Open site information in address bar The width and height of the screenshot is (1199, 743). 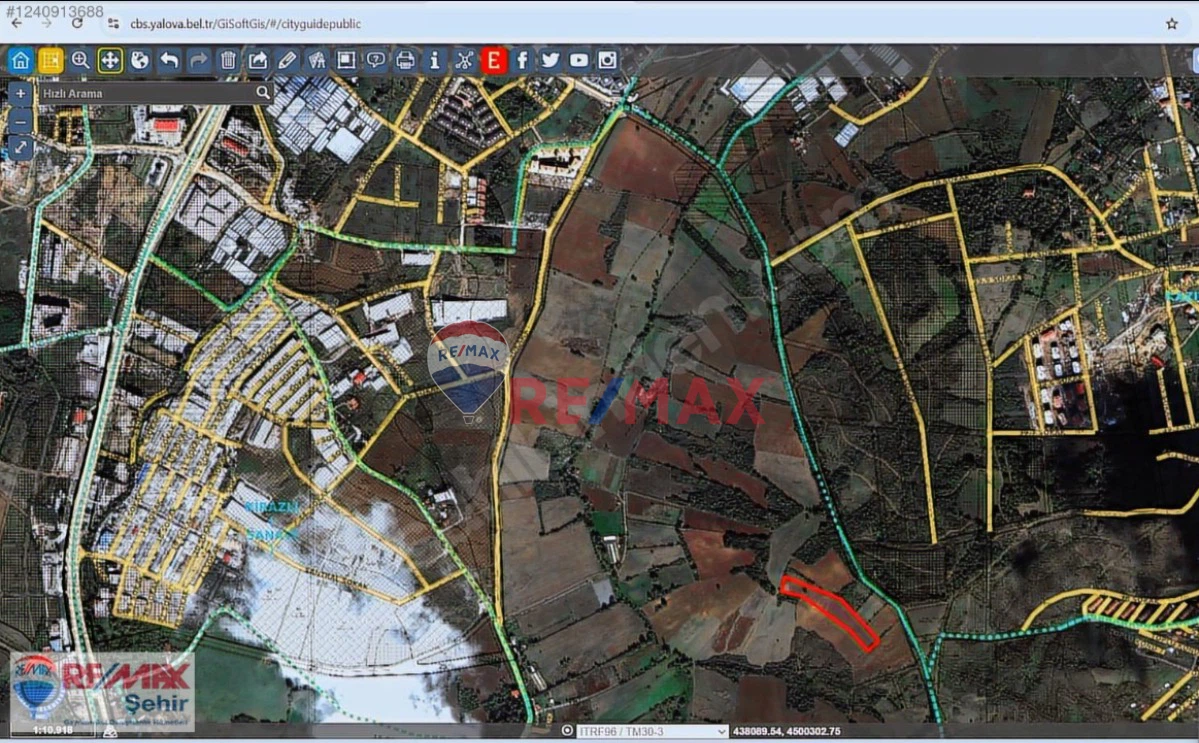coord(114,24)
